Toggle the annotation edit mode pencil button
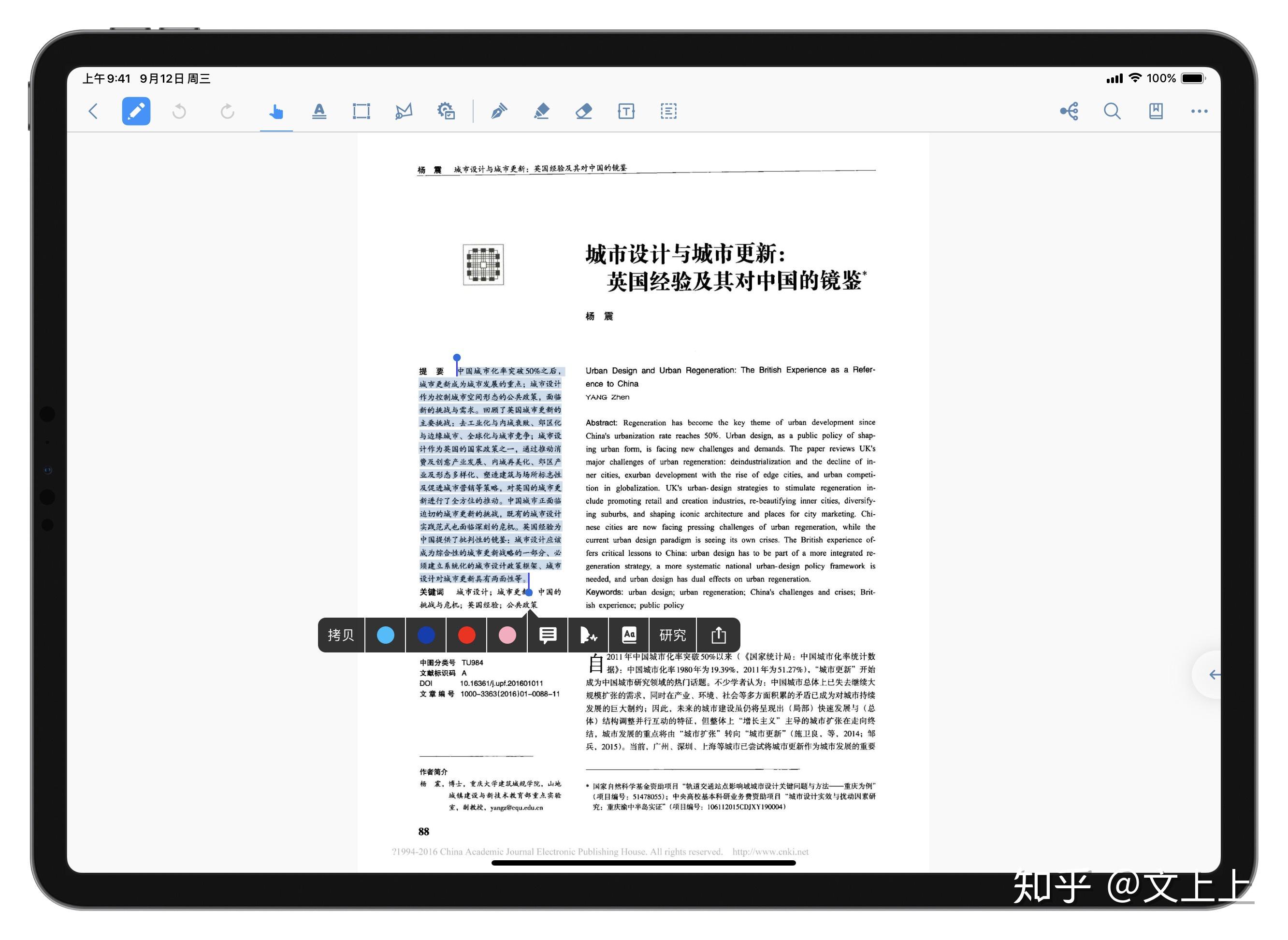The image size is (1288, 940). click(136, 111)
